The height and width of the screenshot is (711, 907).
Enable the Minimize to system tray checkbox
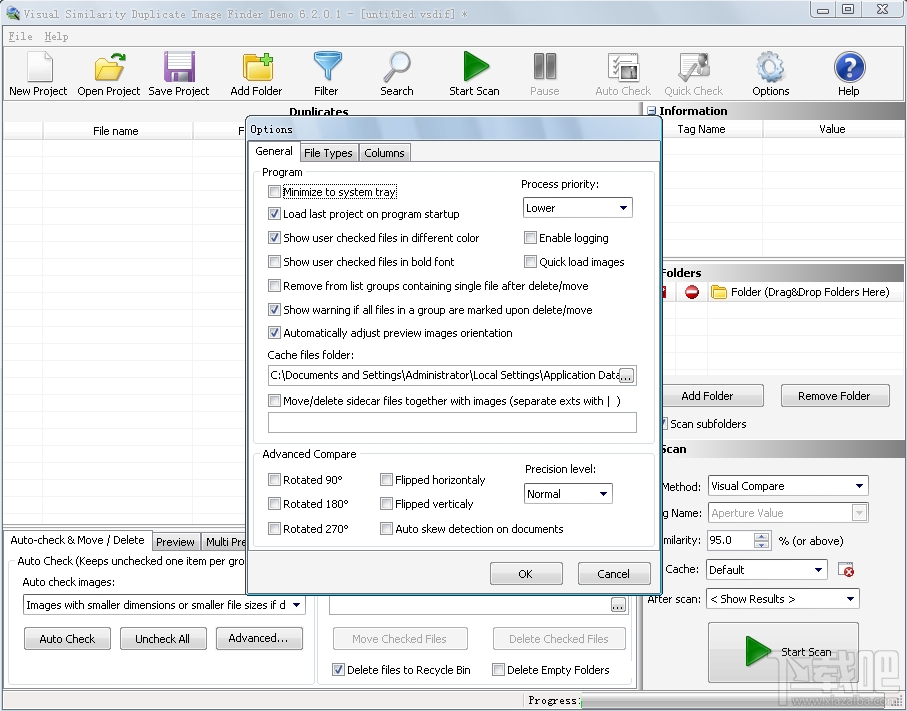pos(276,191)
